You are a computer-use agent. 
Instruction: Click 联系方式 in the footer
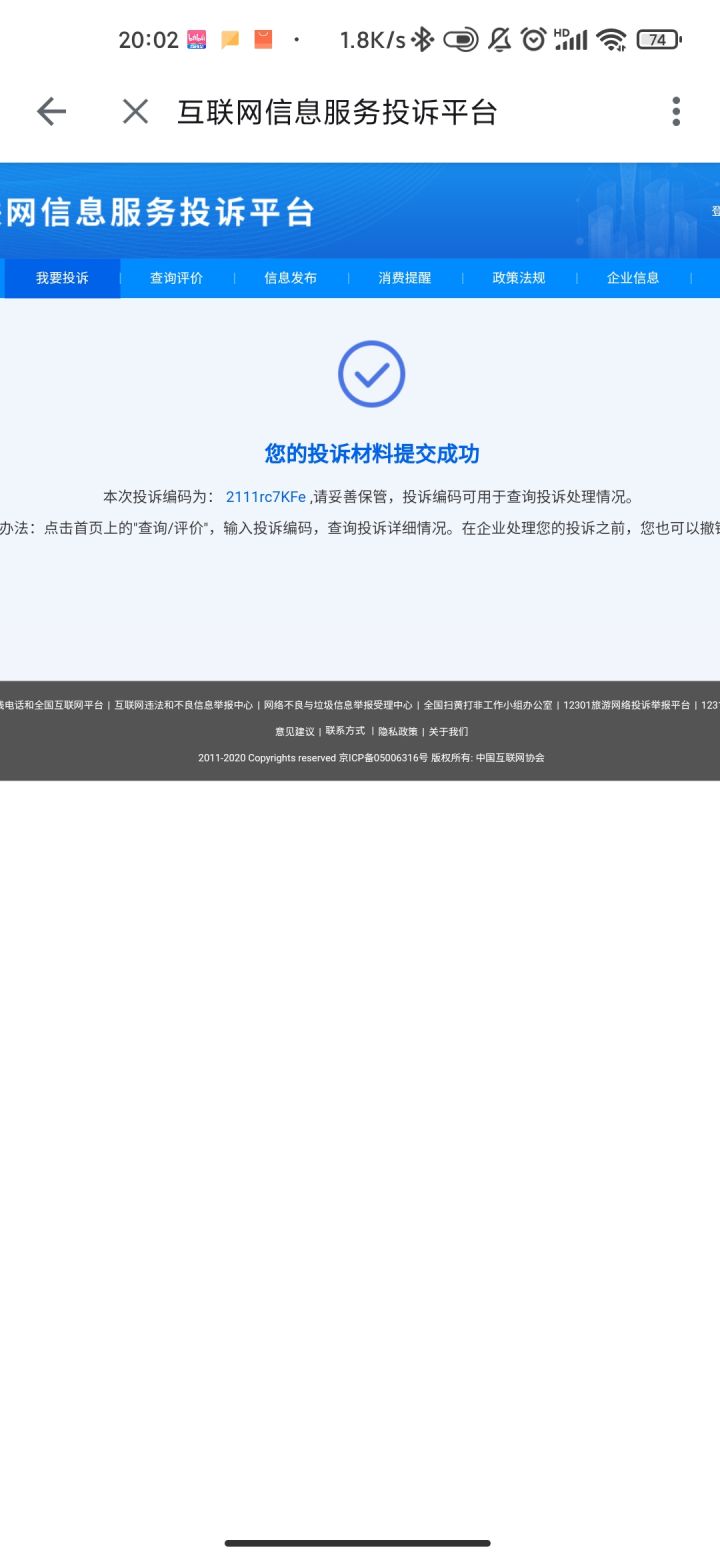(x=345, y=731)
